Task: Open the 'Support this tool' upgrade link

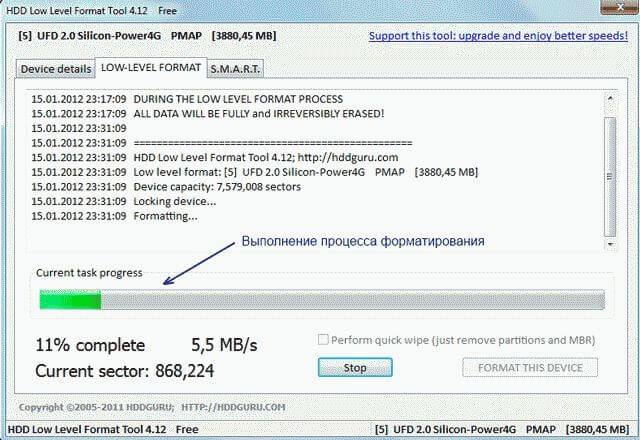Action: [x=498, y=36]
